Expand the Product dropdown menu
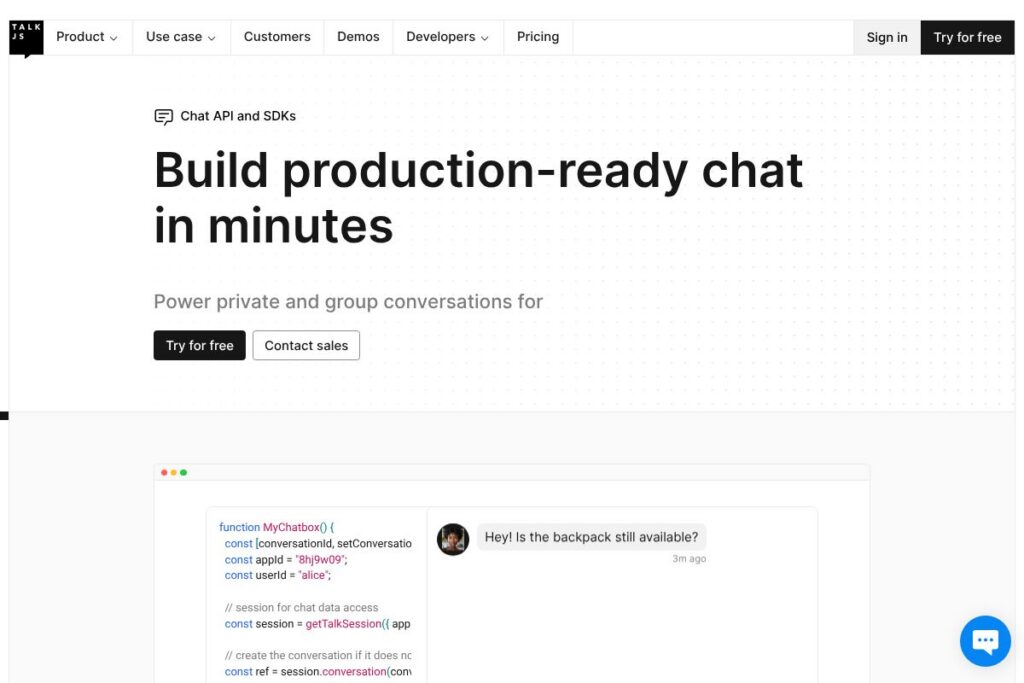The image size is (1024, 683). tap(86, 37)
